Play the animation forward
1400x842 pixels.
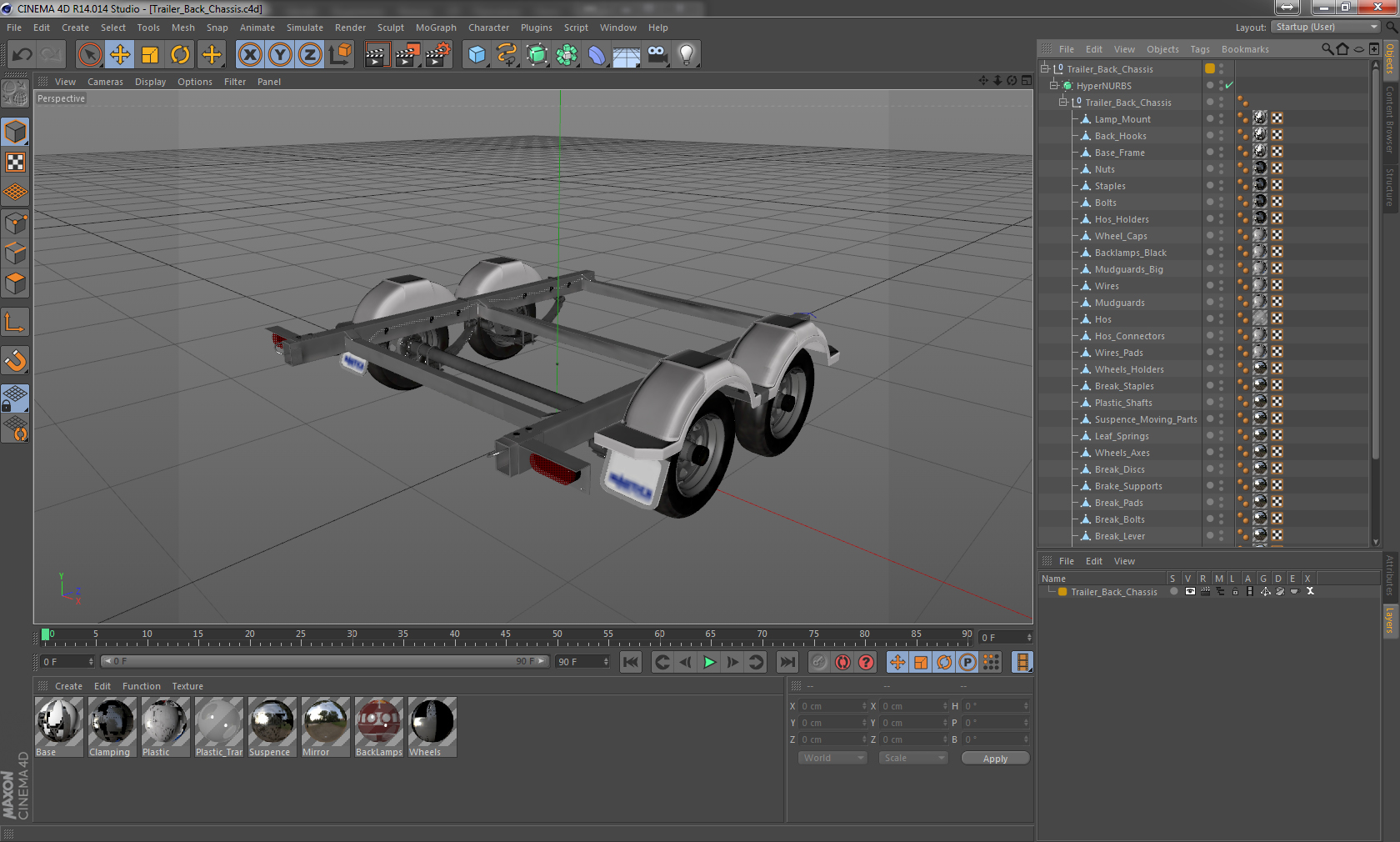coord(709,662)
